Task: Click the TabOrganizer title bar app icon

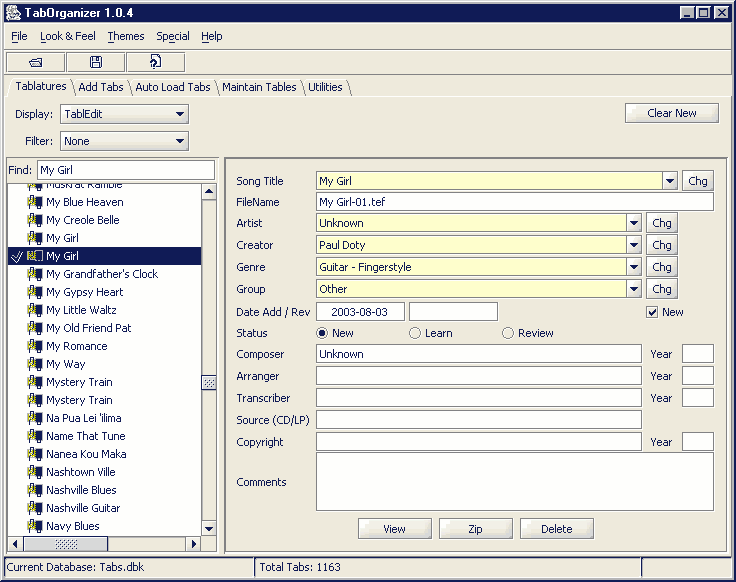Action: click(x=13, y=13)
